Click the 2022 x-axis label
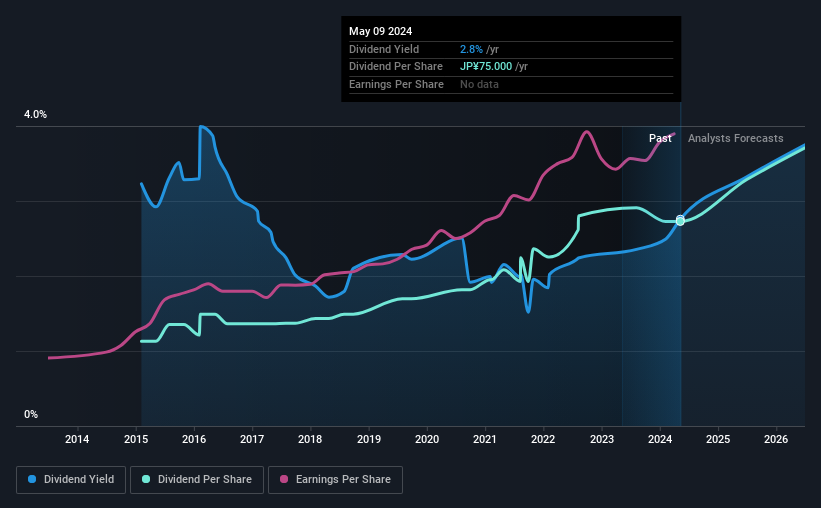This screenshot has width=821, height=508. 543,439
